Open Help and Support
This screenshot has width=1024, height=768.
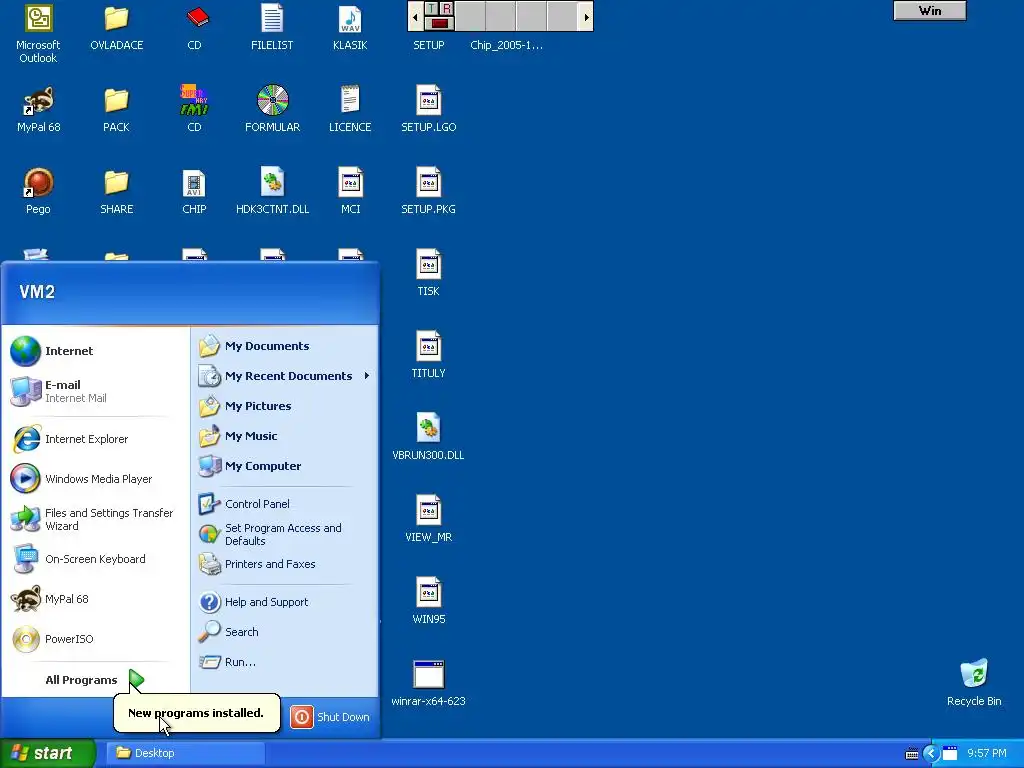point(285,602)
